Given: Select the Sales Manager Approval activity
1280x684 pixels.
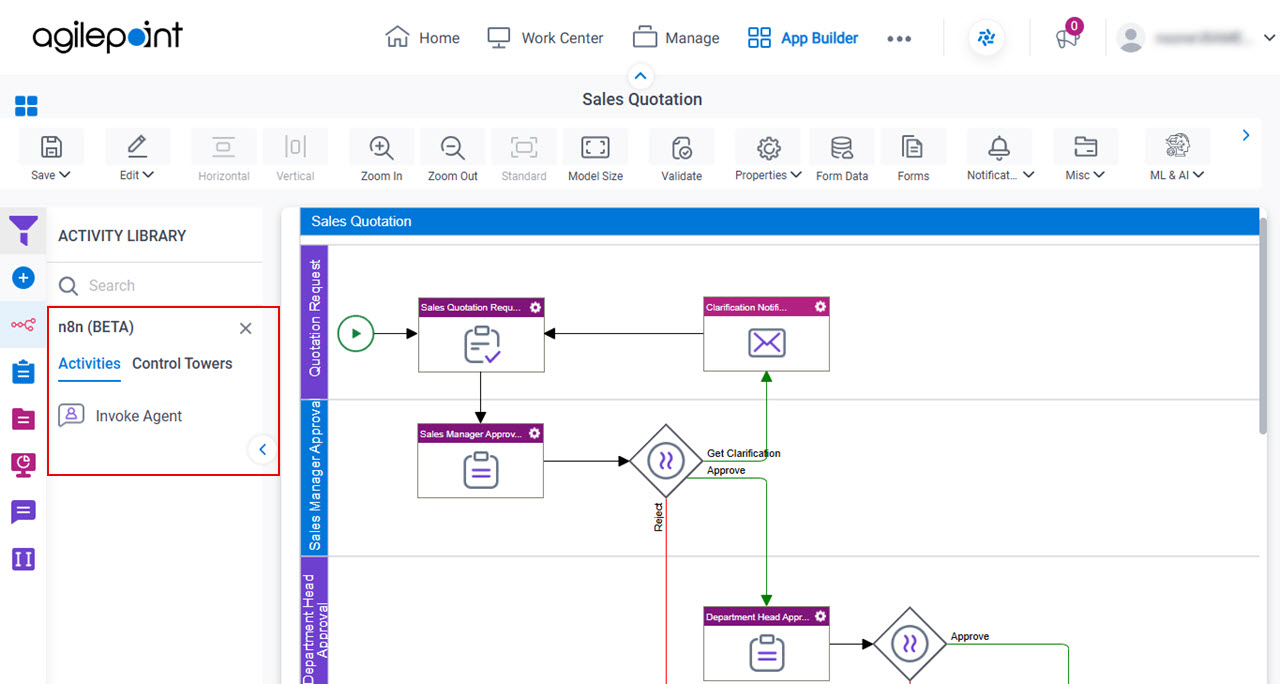Looking at the screenshot, I should click(x=480, y=460).
